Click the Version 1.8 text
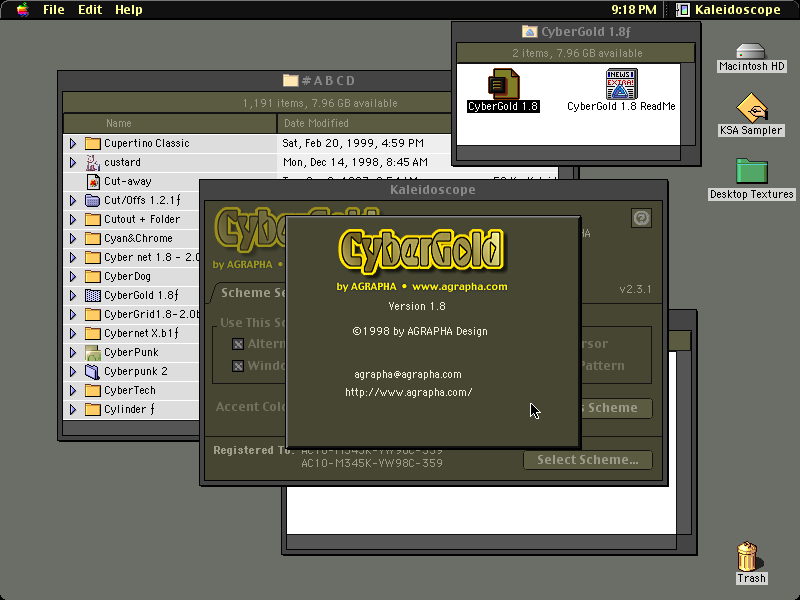 point(417,307)
